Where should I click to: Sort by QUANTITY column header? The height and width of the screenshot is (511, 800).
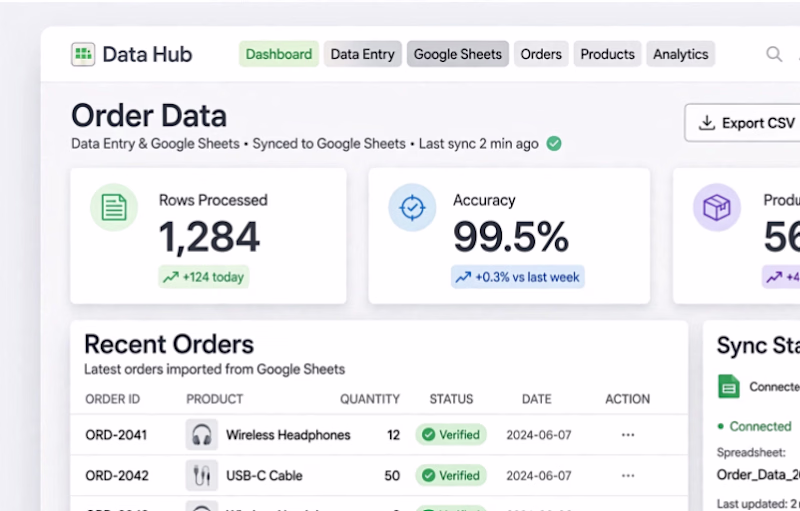(370, 399)
